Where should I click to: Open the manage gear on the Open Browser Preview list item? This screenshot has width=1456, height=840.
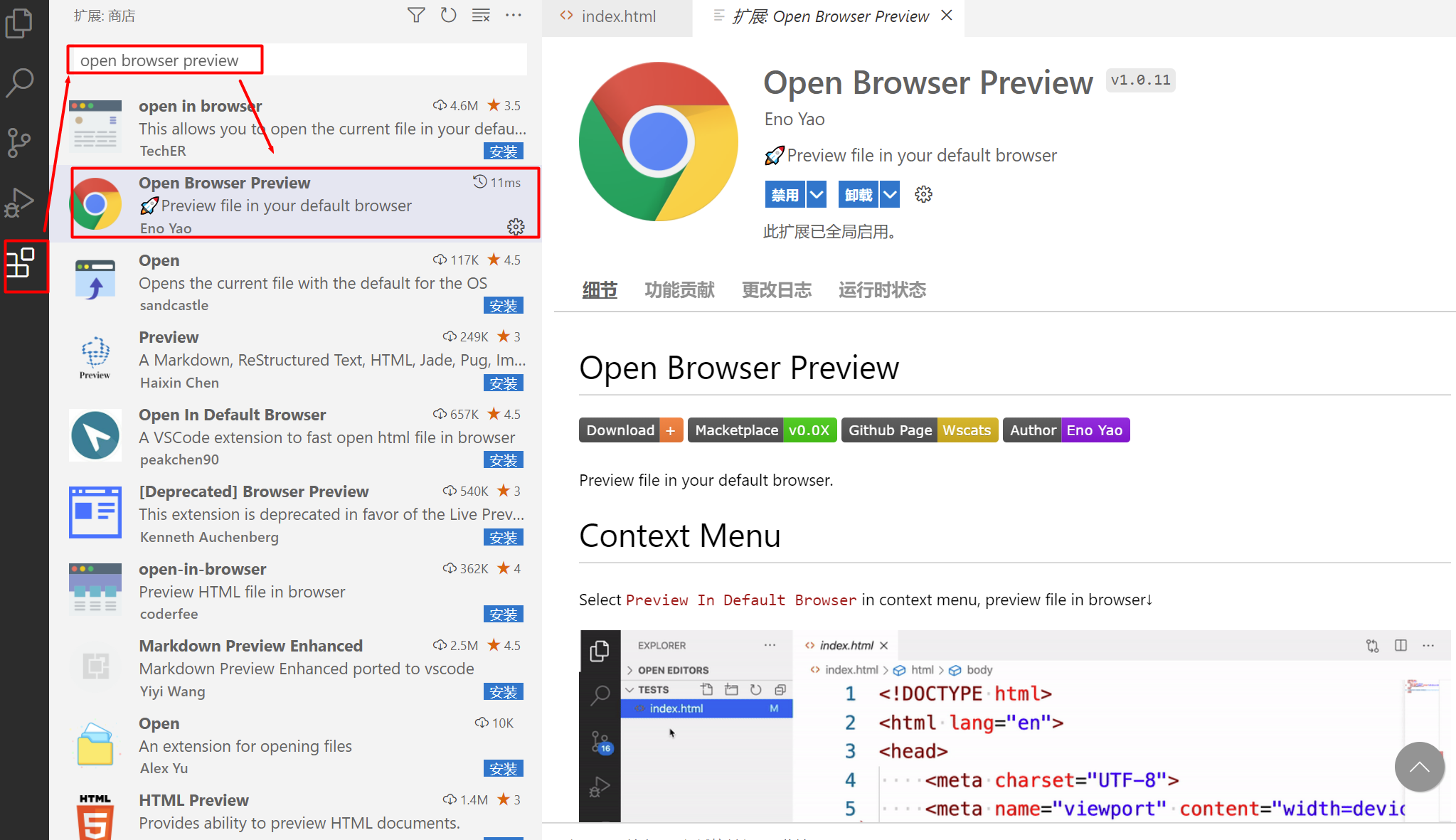click(516, 227)
